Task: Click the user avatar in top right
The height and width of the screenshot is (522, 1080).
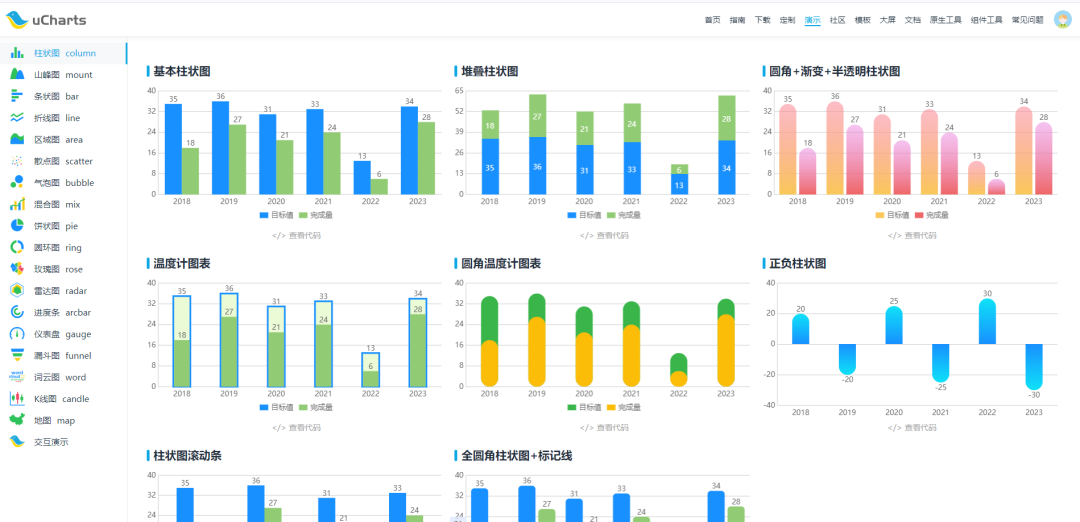Action: (x=1062, y=19)
